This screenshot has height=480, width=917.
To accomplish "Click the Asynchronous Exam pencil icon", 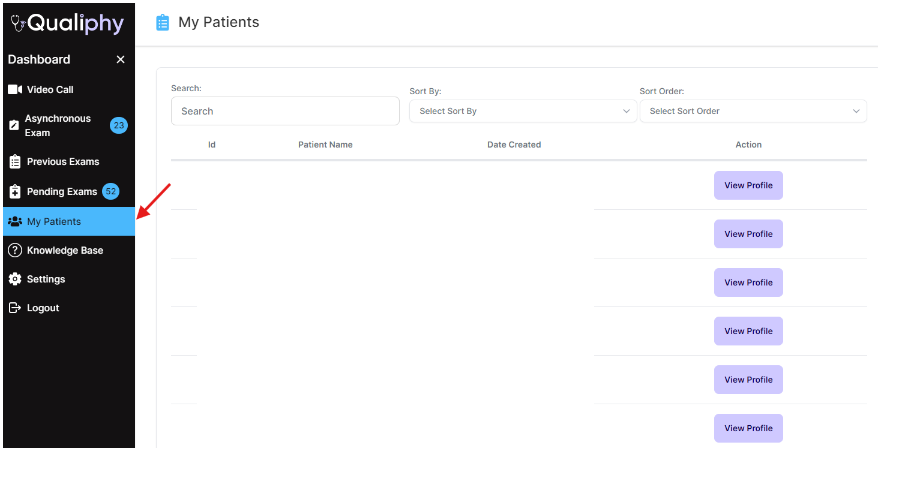I will pos(14,126).
